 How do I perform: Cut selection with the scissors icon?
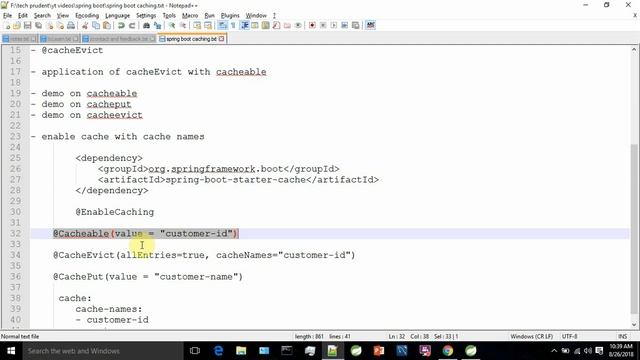[x=85, y=25]
